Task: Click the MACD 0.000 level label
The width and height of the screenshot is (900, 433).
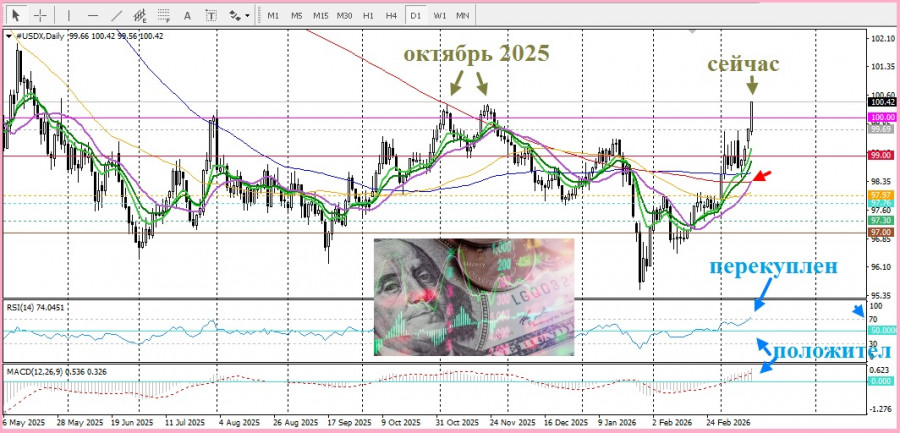Action: [x=882, y=381]
